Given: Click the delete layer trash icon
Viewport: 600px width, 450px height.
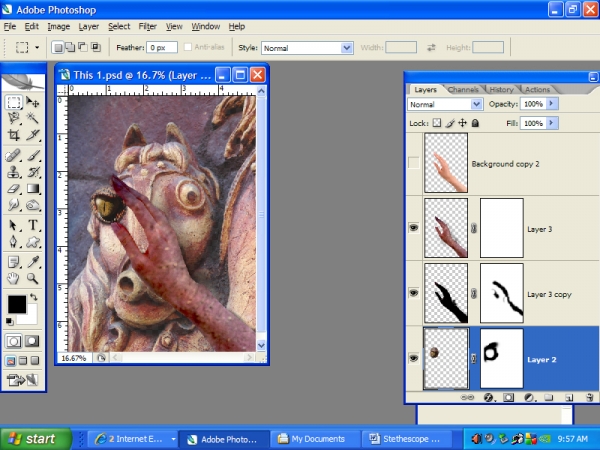Looking at the screenshot, I should click(x=590, y=398).
